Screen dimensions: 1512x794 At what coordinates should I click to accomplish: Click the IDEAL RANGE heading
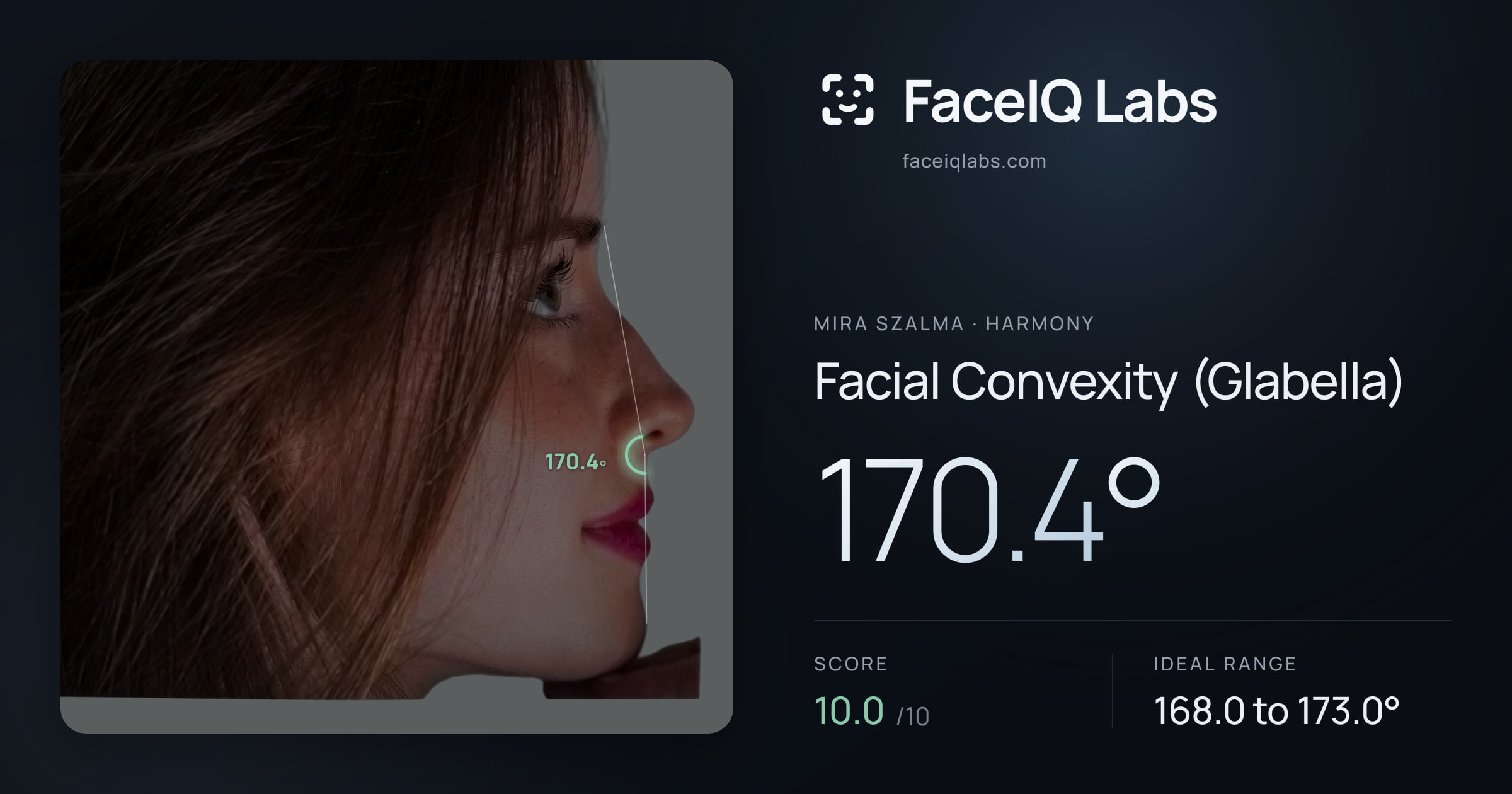point(1225,664)
